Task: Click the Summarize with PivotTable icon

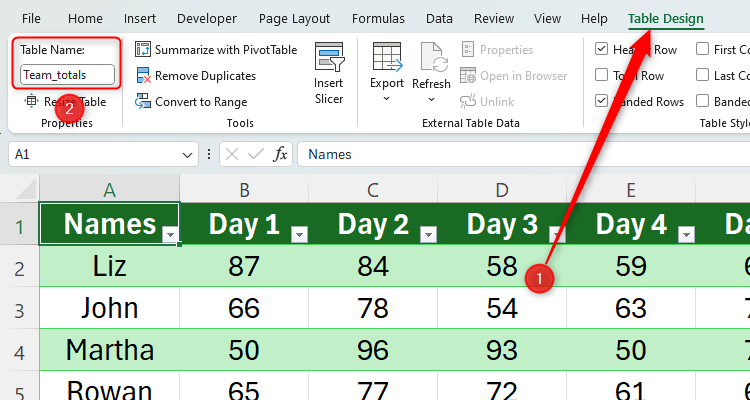Action: point(143,49)
